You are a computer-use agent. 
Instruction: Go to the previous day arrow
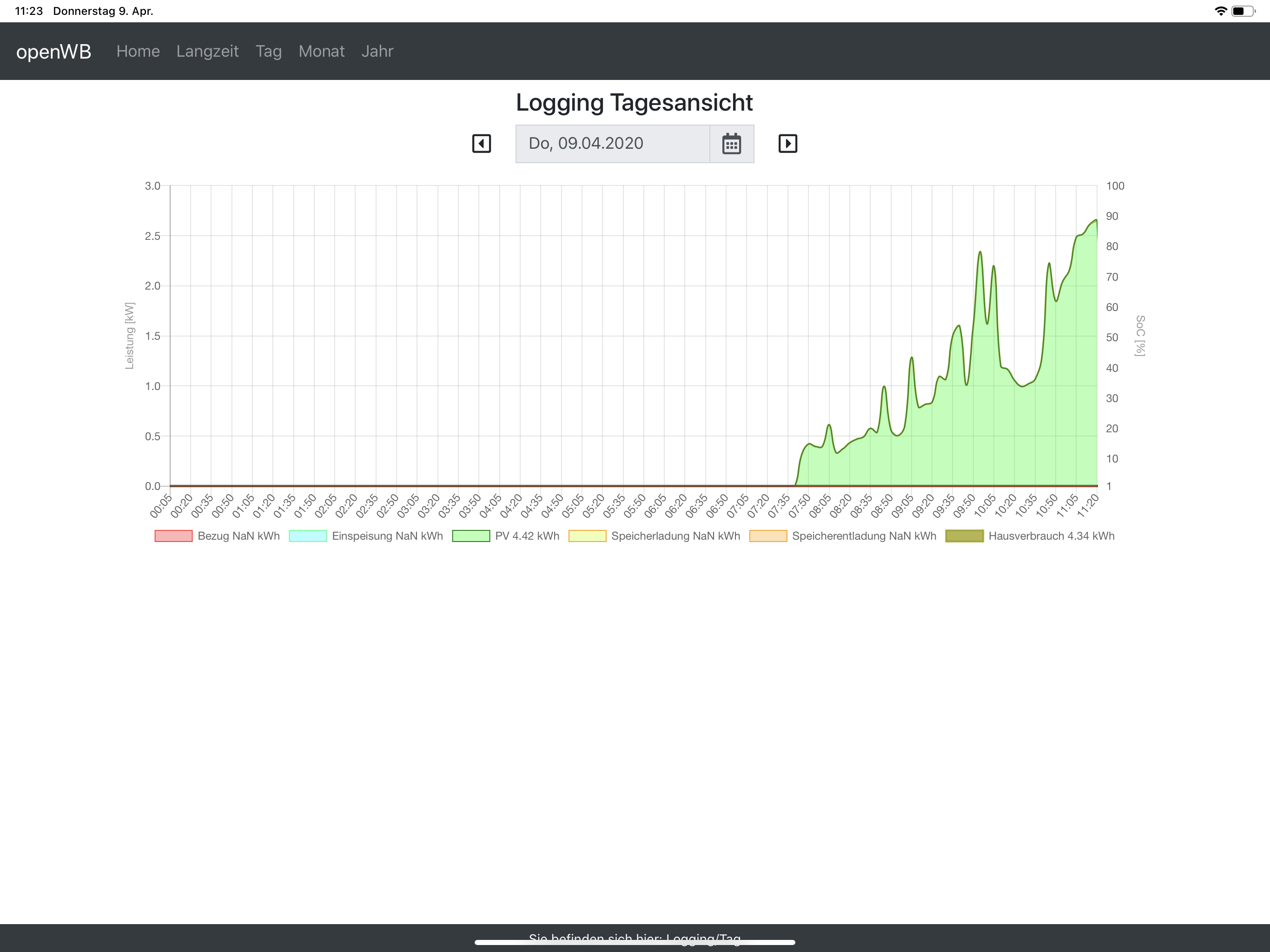point(481,144)
